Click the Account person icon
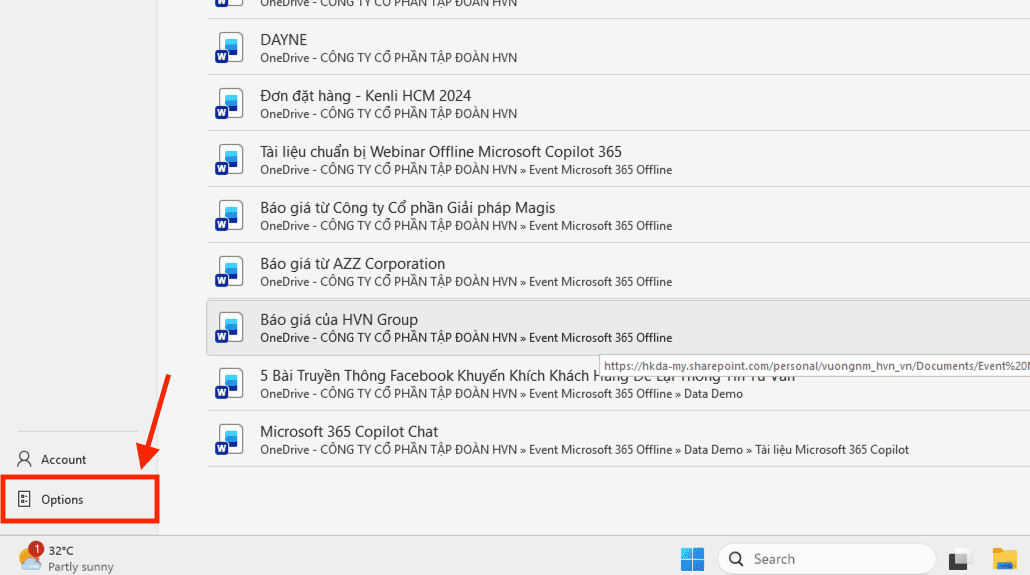This screenshot has height=575, width=1030. pos(24,459)
